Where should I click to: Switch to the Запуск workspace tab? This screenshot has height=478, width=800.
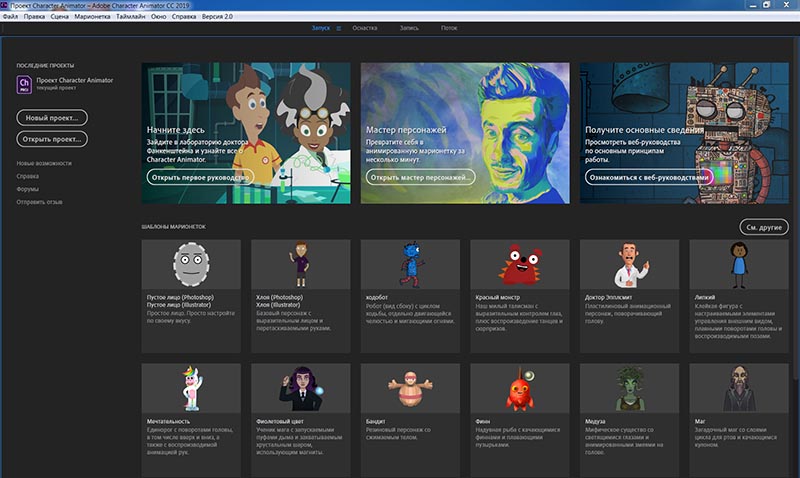320,28
